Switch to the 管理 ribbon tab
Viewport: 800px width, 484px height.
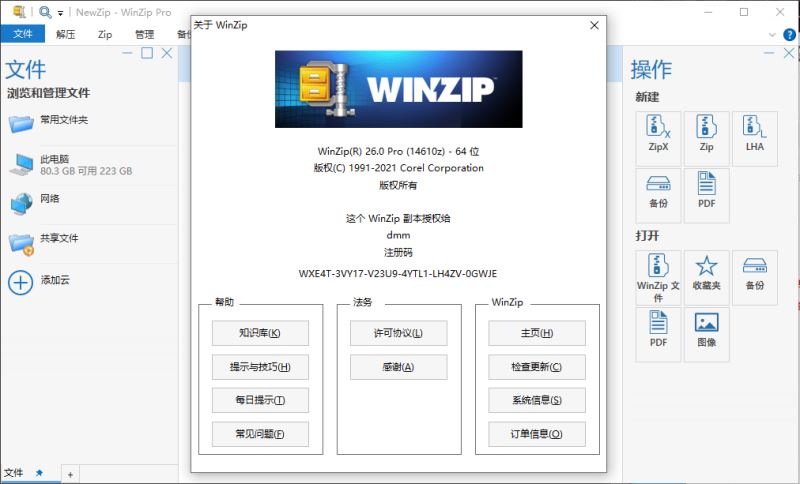[x=144, y=34]
